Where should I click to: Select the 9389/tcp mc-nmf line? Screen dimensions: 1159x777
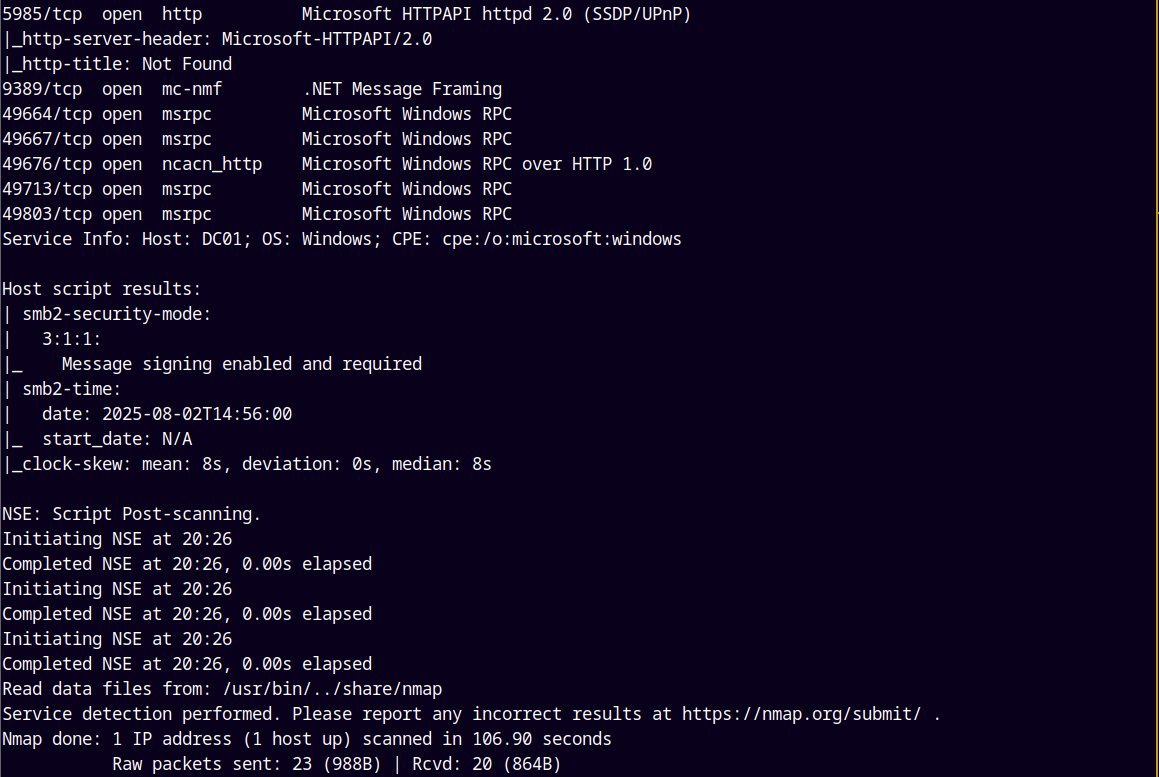click(x=252, y=89)
